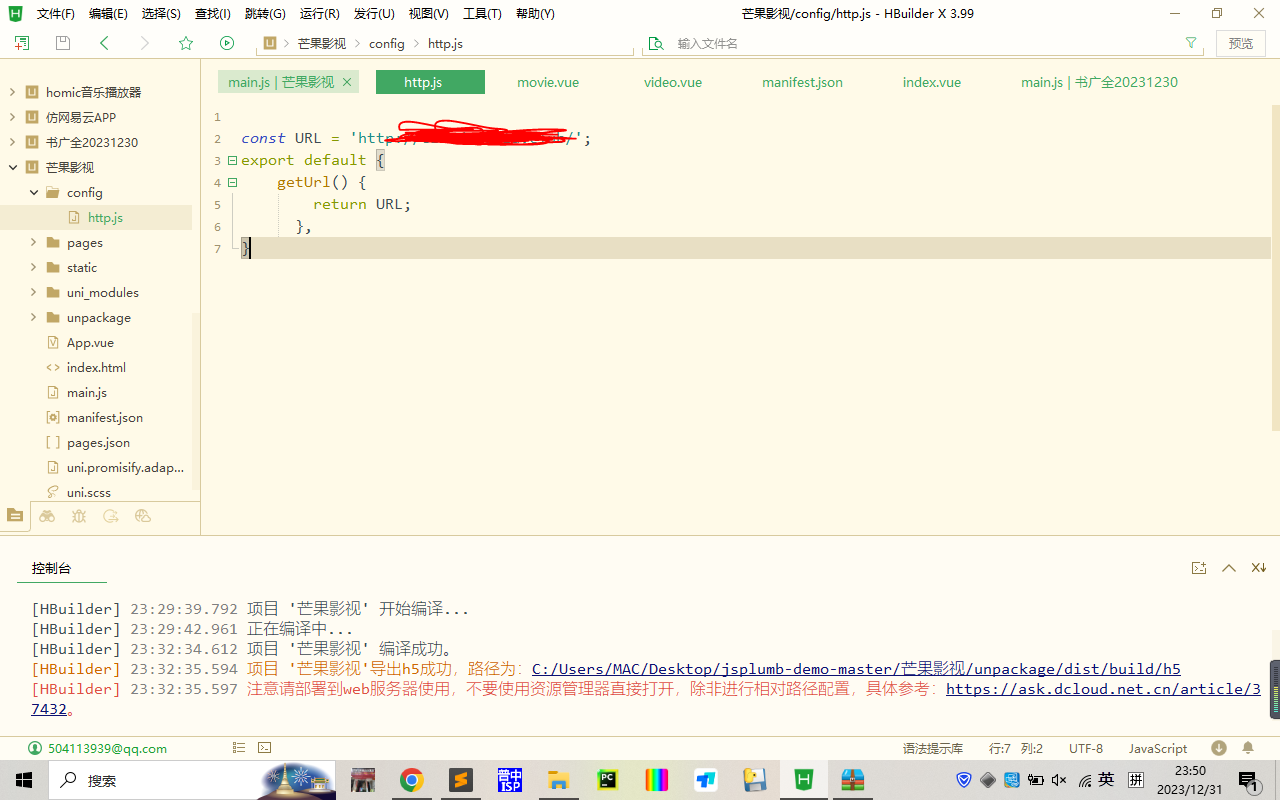
Task: Go back with the left arrow icon
Action: point(104,43)
